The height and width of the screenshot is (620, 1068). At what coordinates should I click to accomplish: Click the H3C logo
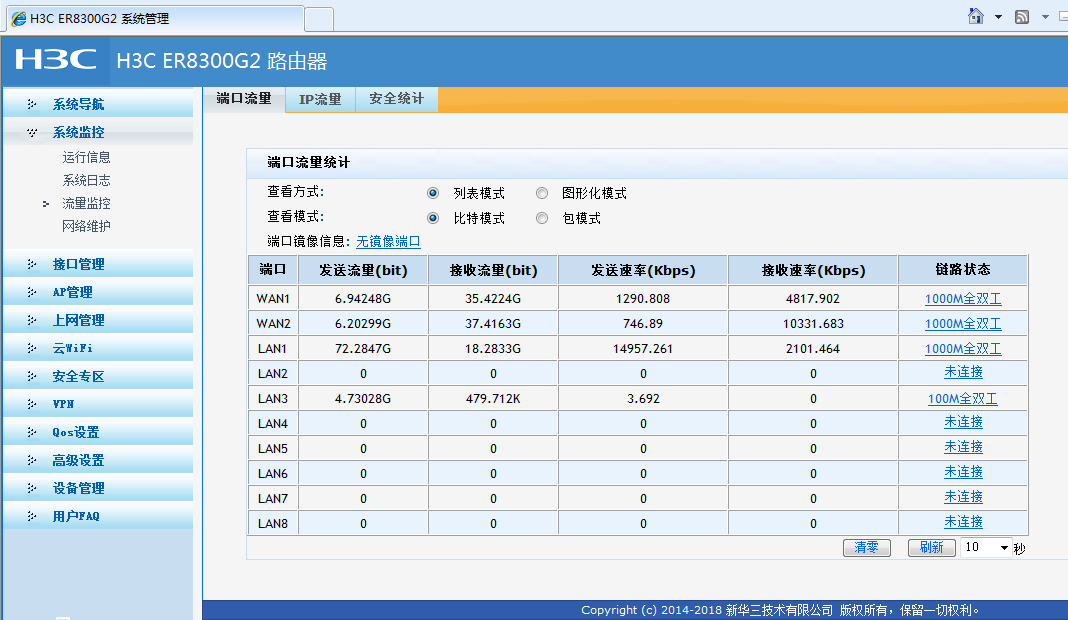[x=56, y=60]
